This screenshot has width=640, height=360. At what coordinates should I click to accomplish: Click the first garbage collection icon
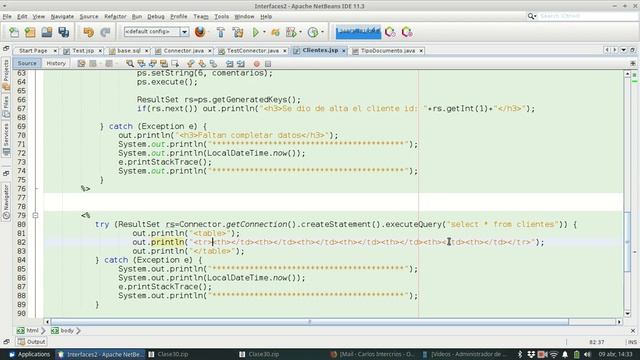[390, 32]
